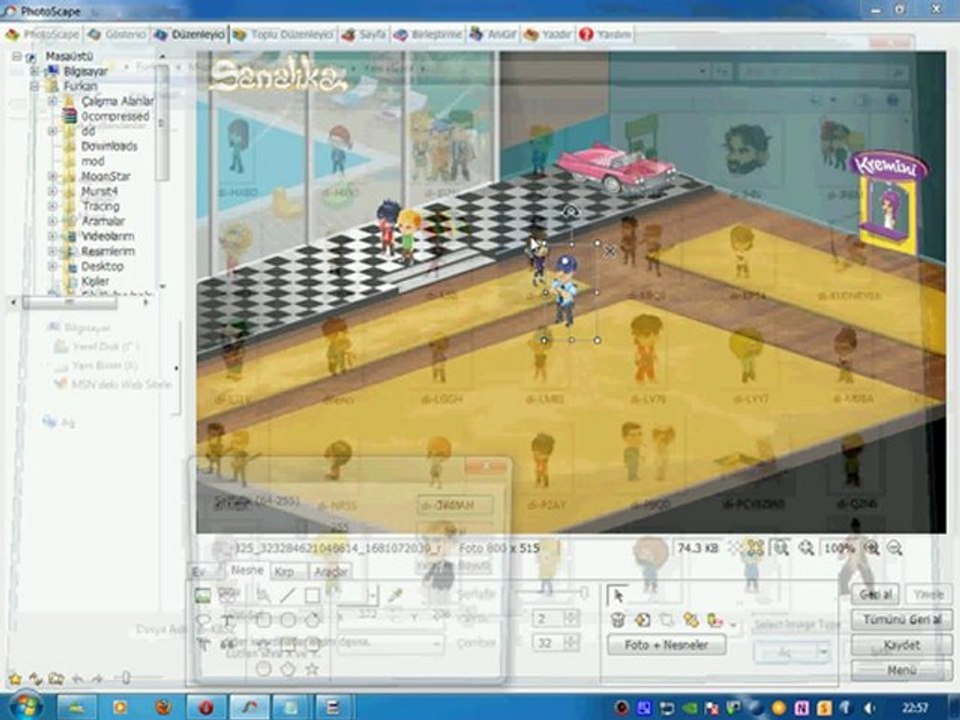Image resolution: width=960 pixels, height=720 pixels.
Task: Open the Düzenleyici tab
Action: tap(189, 34)
